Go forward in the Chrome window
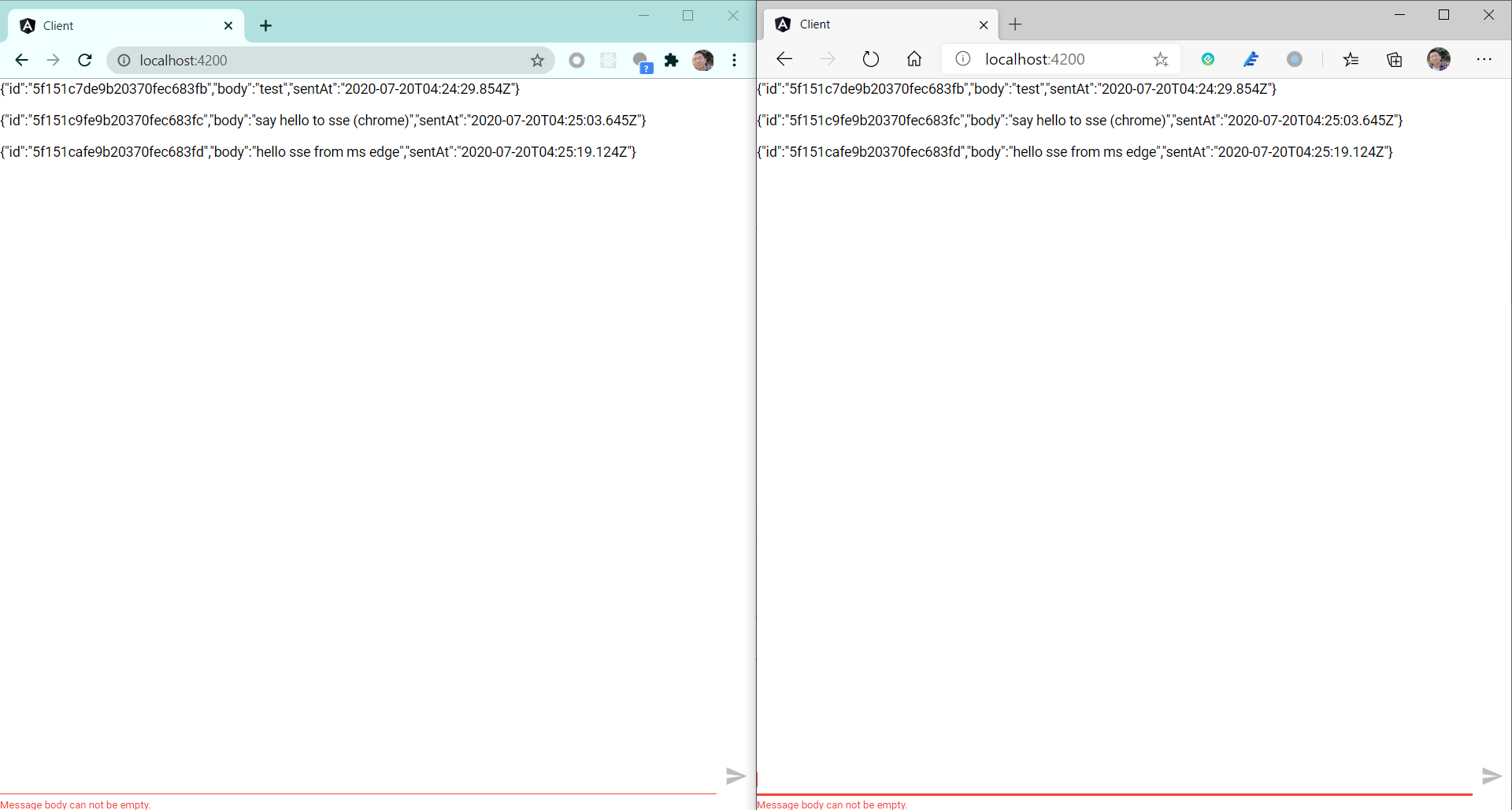Image resolution: width=1512 pixels, height=810 pixels. [x=53, y=61]
